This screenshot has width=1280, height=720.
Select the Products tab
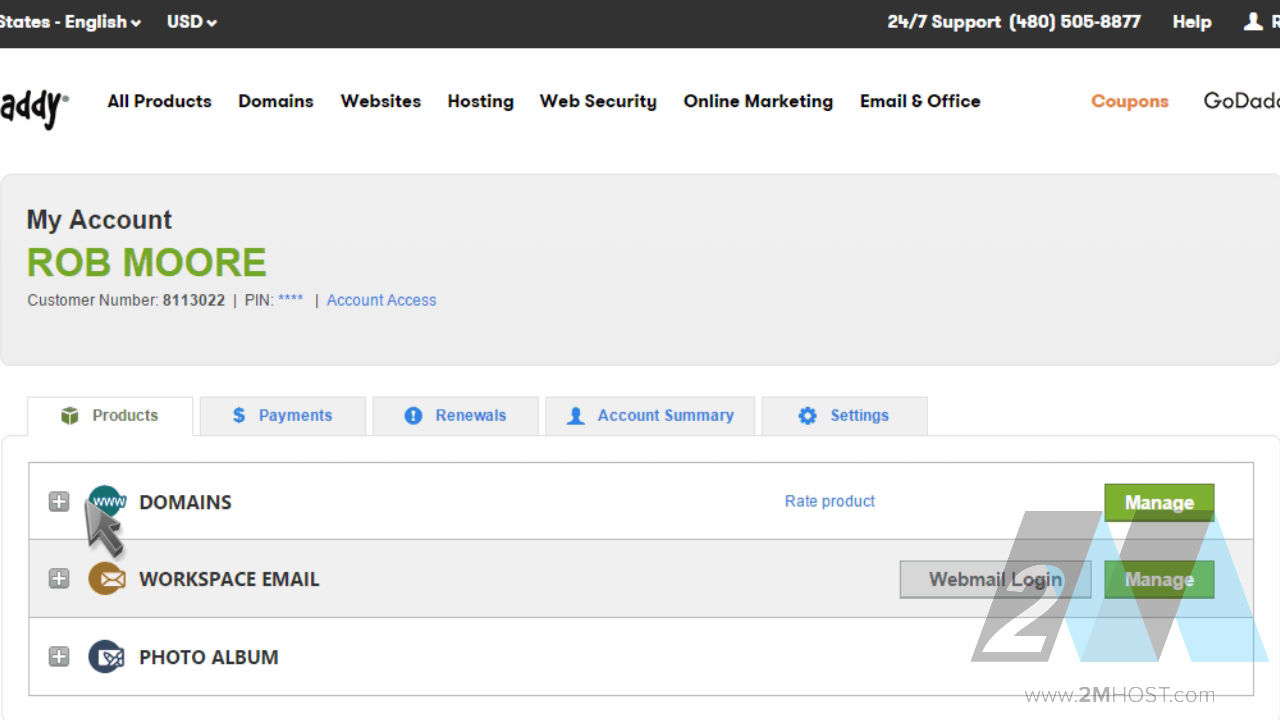coord(110,416)
